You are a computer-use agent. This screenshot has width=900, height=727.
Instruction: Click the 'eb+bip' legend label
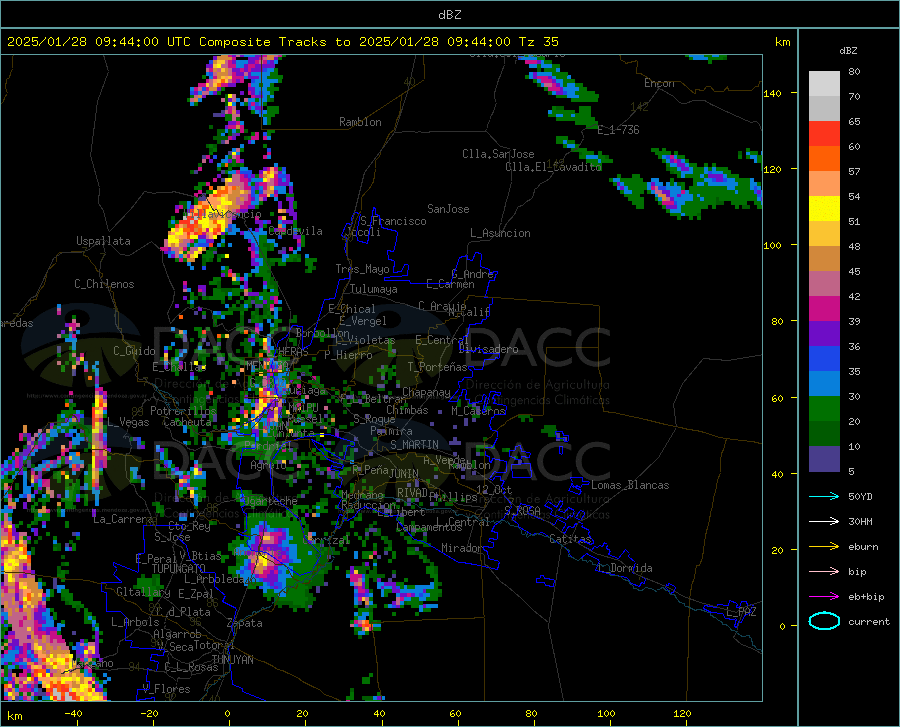click(866, 597)
